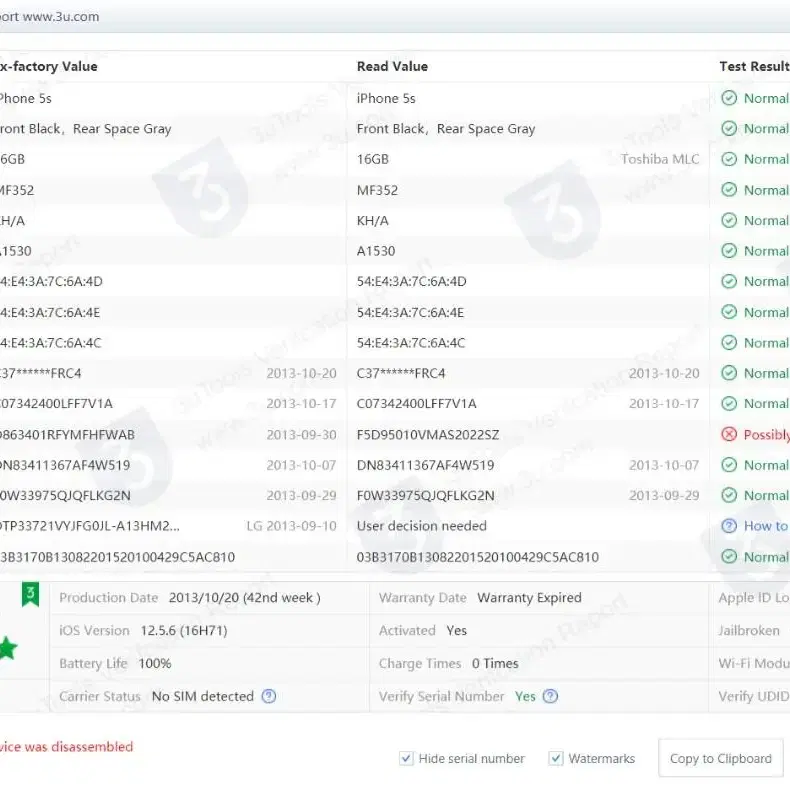Click green check icon in 03B3170B1308 row

pyautogui.click(x=729, y=557)
